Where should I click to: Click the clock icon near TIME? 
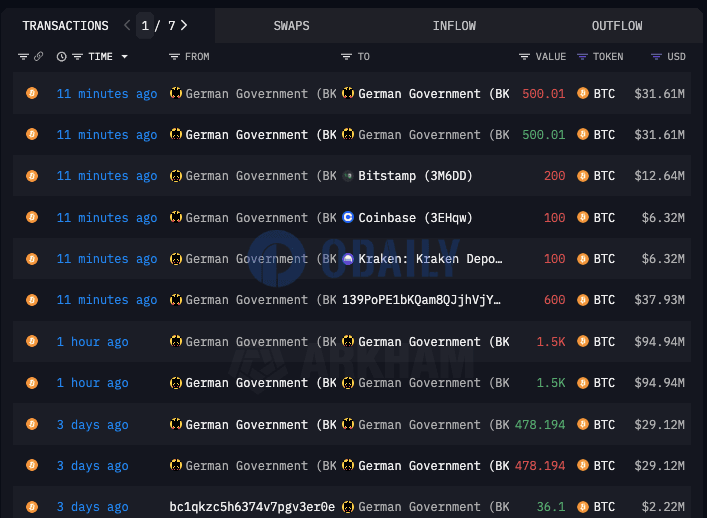(61, 57)
